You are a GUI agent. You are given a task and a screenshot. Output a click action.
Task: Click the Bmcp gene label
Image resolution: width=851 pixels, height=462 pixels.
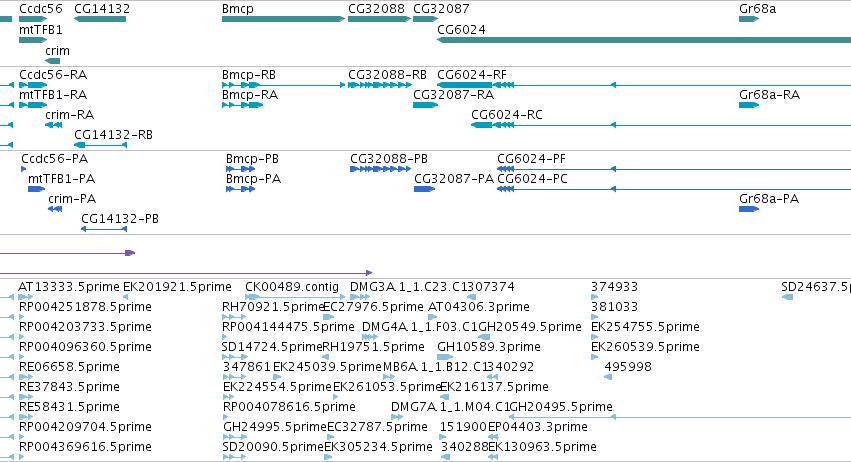pyautogui.click(x=238, y=9)
